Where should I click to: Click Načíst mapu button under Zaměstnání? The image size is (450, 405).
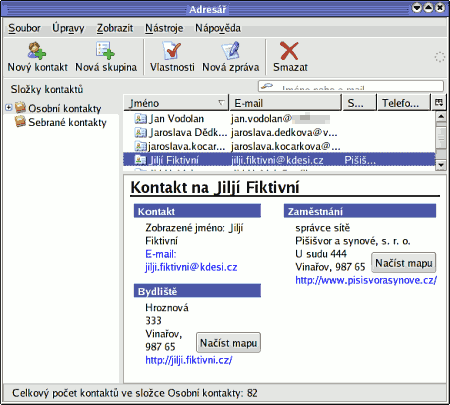pos(404,263)
